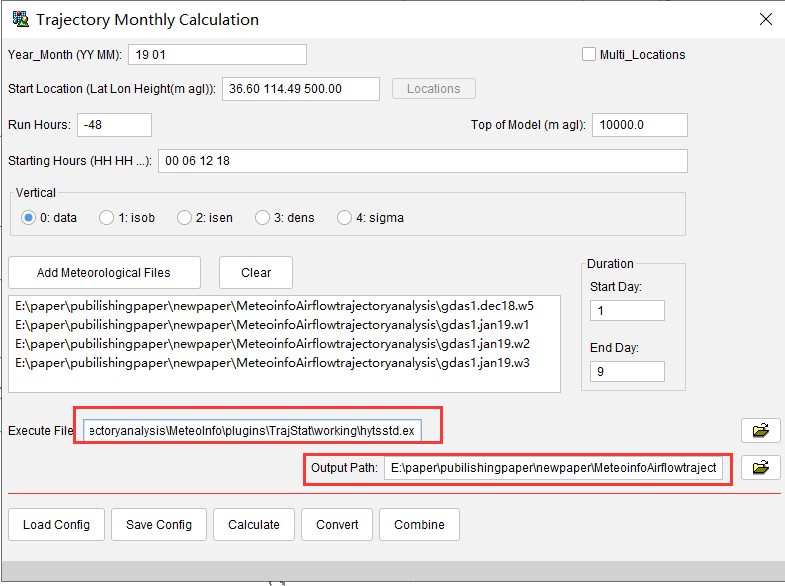Focus the Starting Hours text field
This screenshot has height=586, width=785.
pos(422,161)
